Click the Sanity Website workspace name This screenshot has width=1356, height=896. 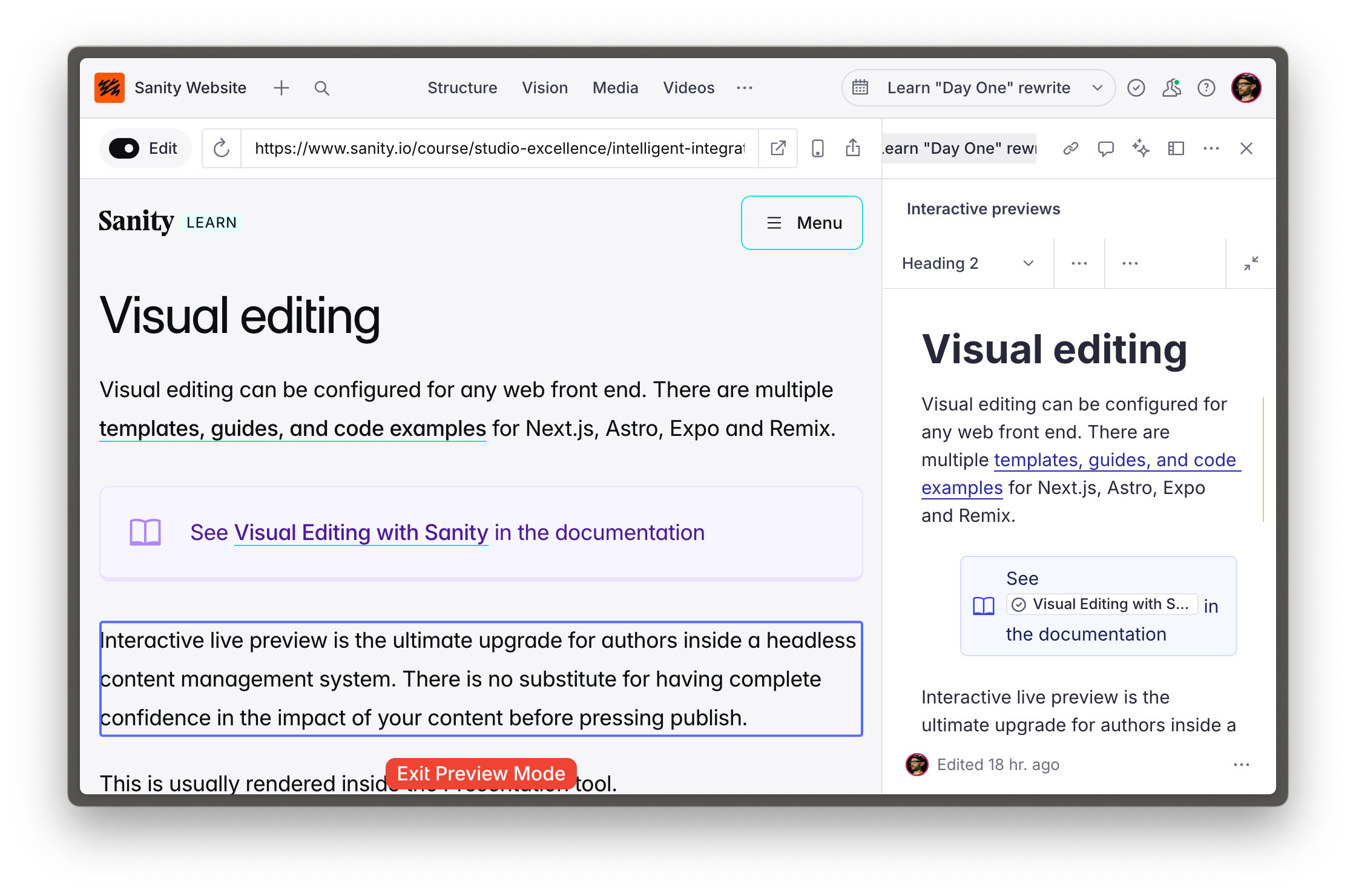coord(190,88)
